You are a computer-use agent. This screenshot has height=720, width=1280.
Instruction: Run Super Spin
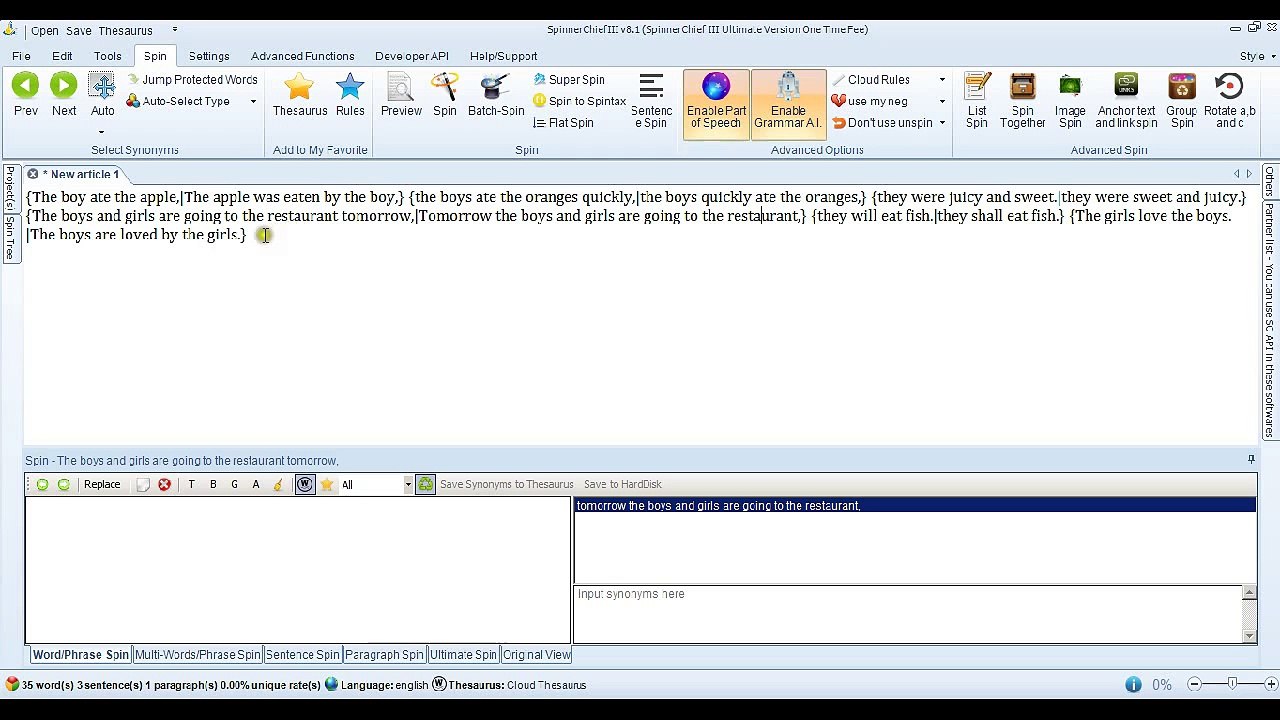pyautogui.click(x=569, y=79)
